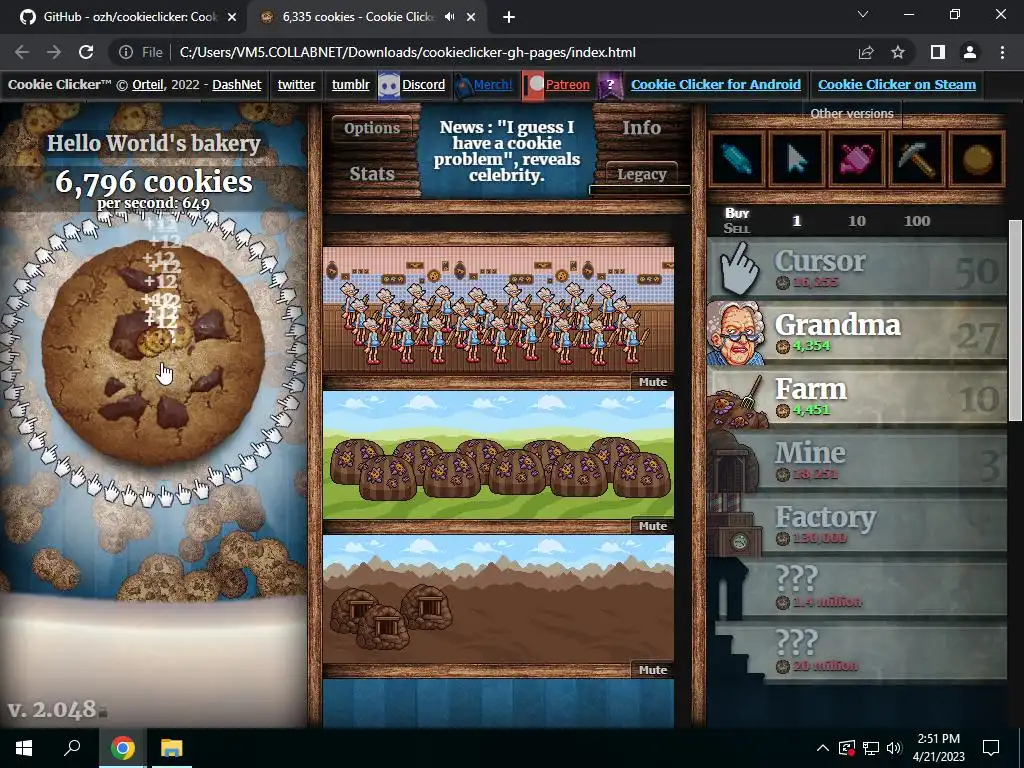
Task: Rename Hello World's bakery
Action: tap(153, 143)
